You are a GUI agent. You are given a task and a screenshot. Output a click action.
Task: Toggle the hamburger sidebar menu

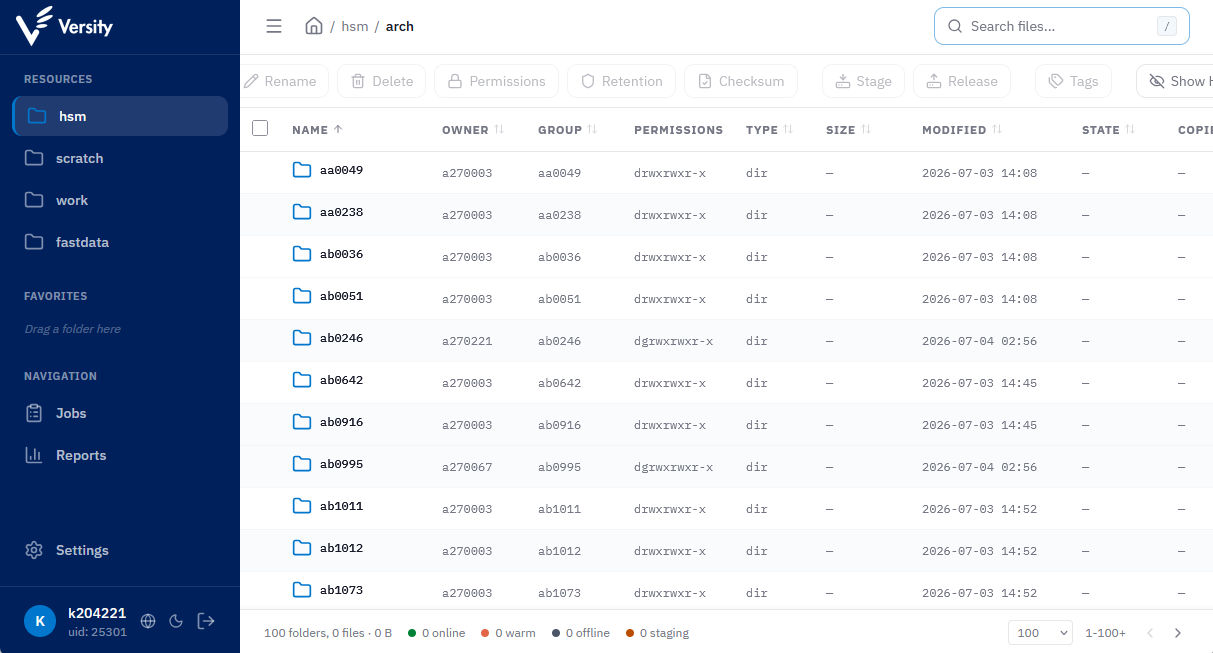tap(274, 26)
